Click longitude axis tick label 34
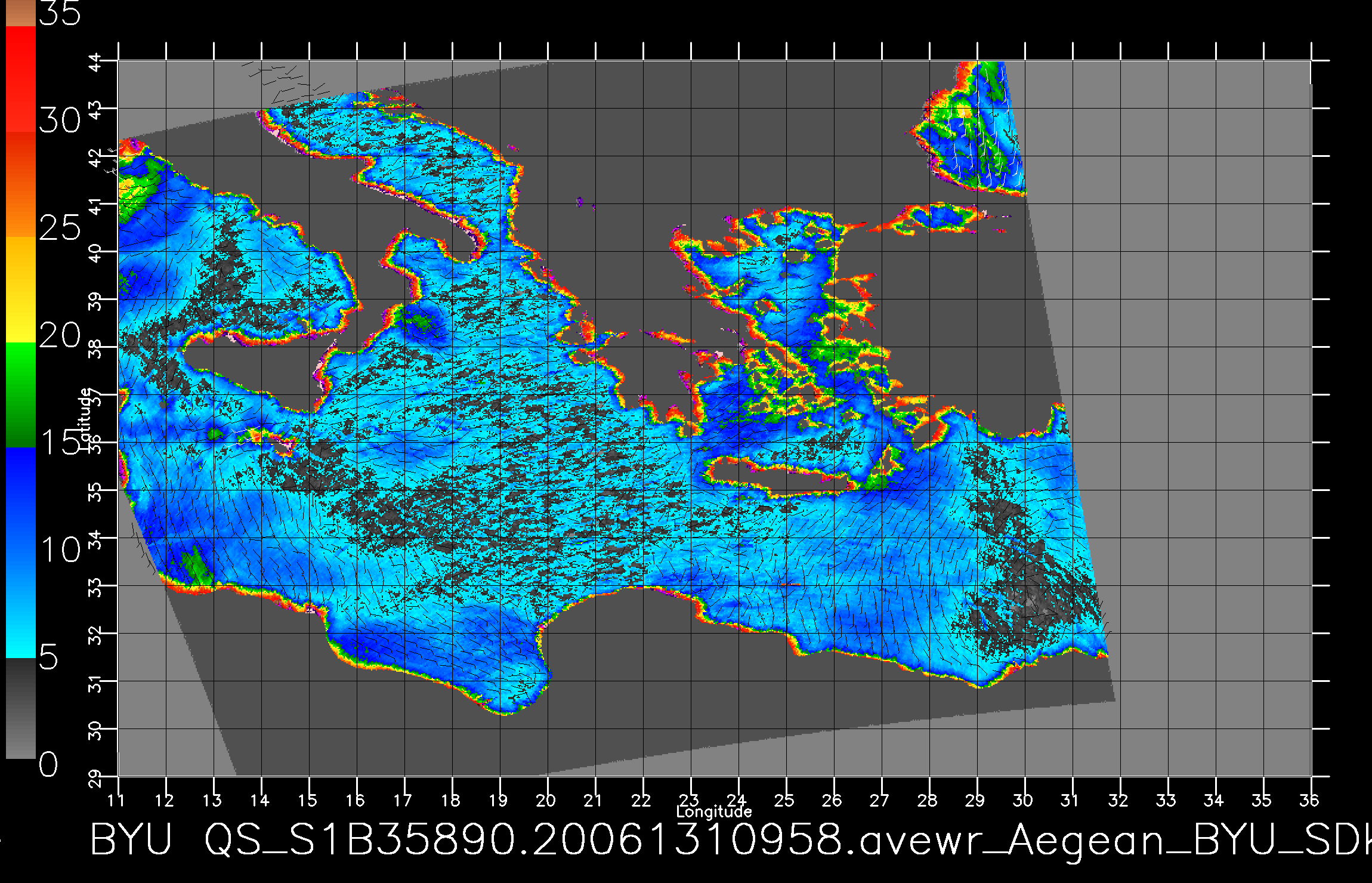Image resolution: width=1372 pixels, height=883 pixels. pos(1214,800)
